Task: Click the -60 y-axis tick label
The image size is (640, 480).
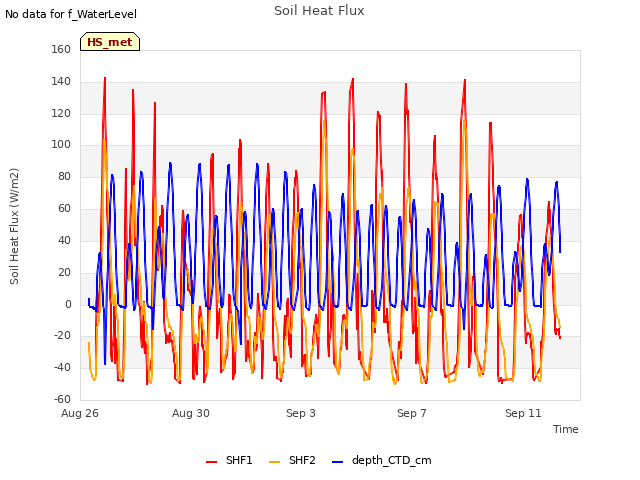Action: coord(62,399)
